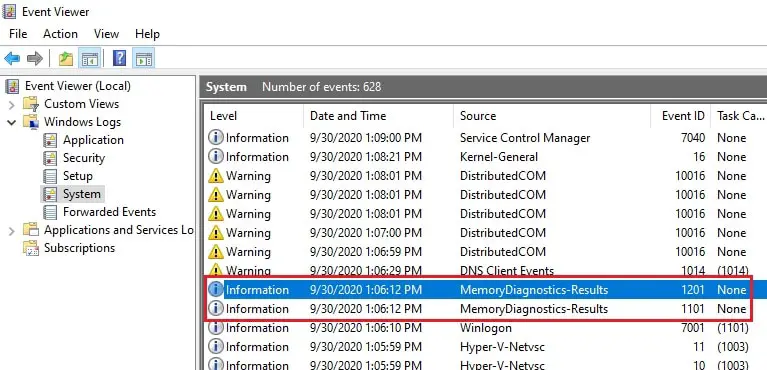Select the Forwarded Events log
767x370 pixels.
[x=110, y=212]
